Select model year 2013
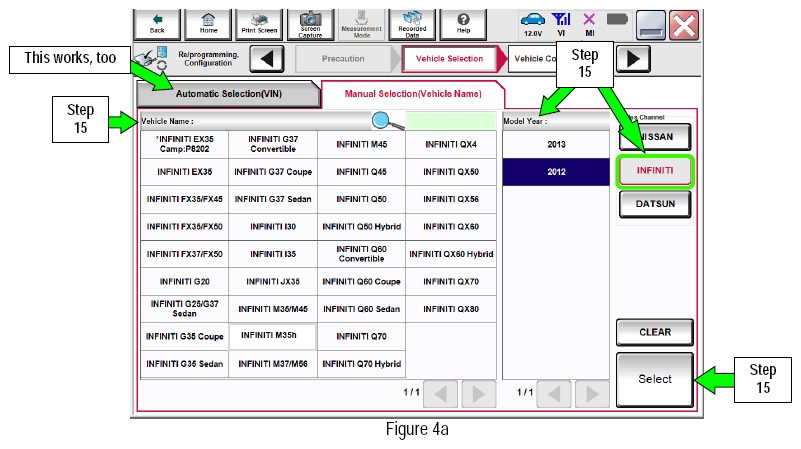This screenshot has width=801, height=449. 556,145
